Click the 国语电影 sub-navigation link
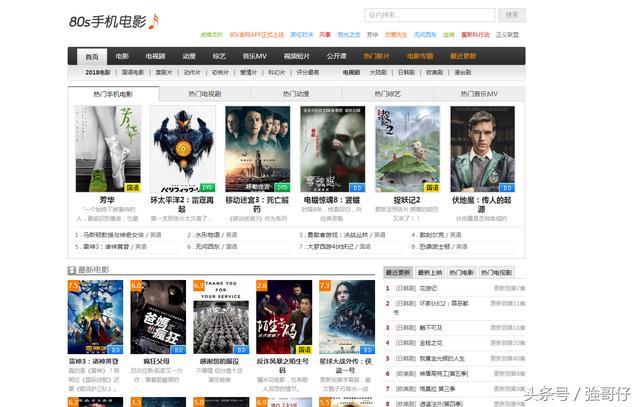This screenshot has width=640, height=407. (x=133, y=72)
